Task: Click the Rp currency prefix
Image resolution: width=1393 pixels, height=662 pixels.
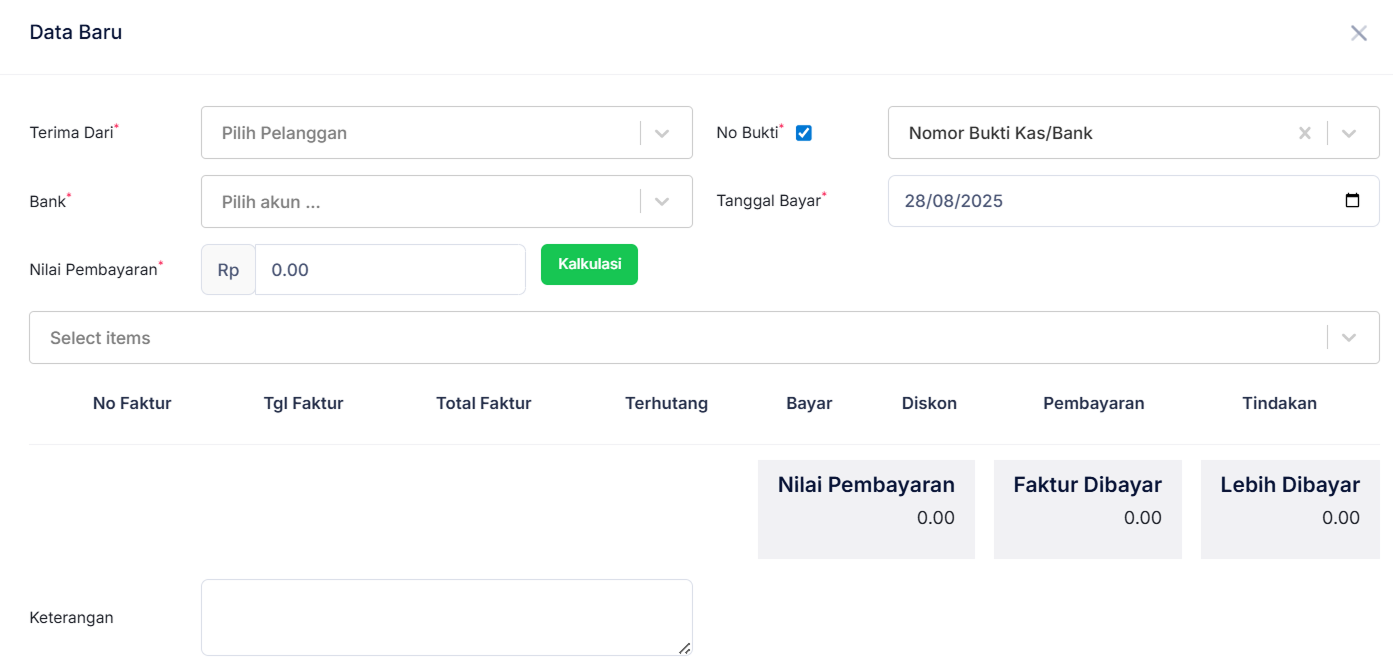Action: pos(227,269)
